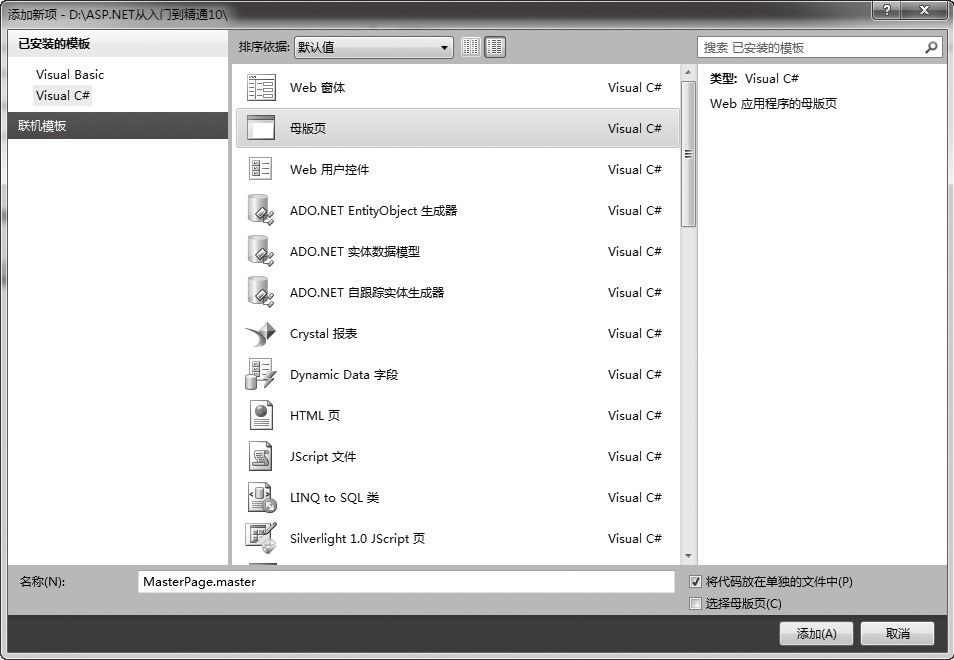Screen dimensions: 954x660
Task: Select the 母版页 template icon
Action: (261, 128)
